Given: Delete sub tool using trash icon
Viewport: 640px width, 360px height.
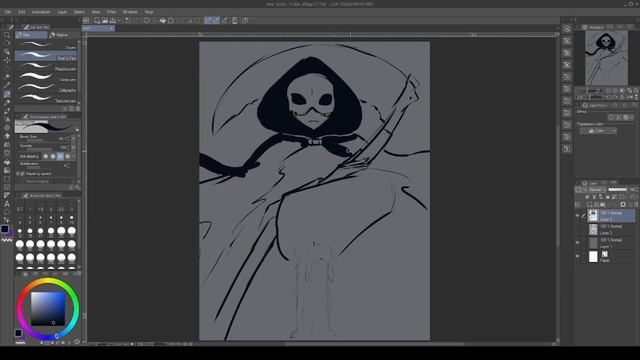Looking at the screenshot, I should pyautogui.click(x=78, y=109).
